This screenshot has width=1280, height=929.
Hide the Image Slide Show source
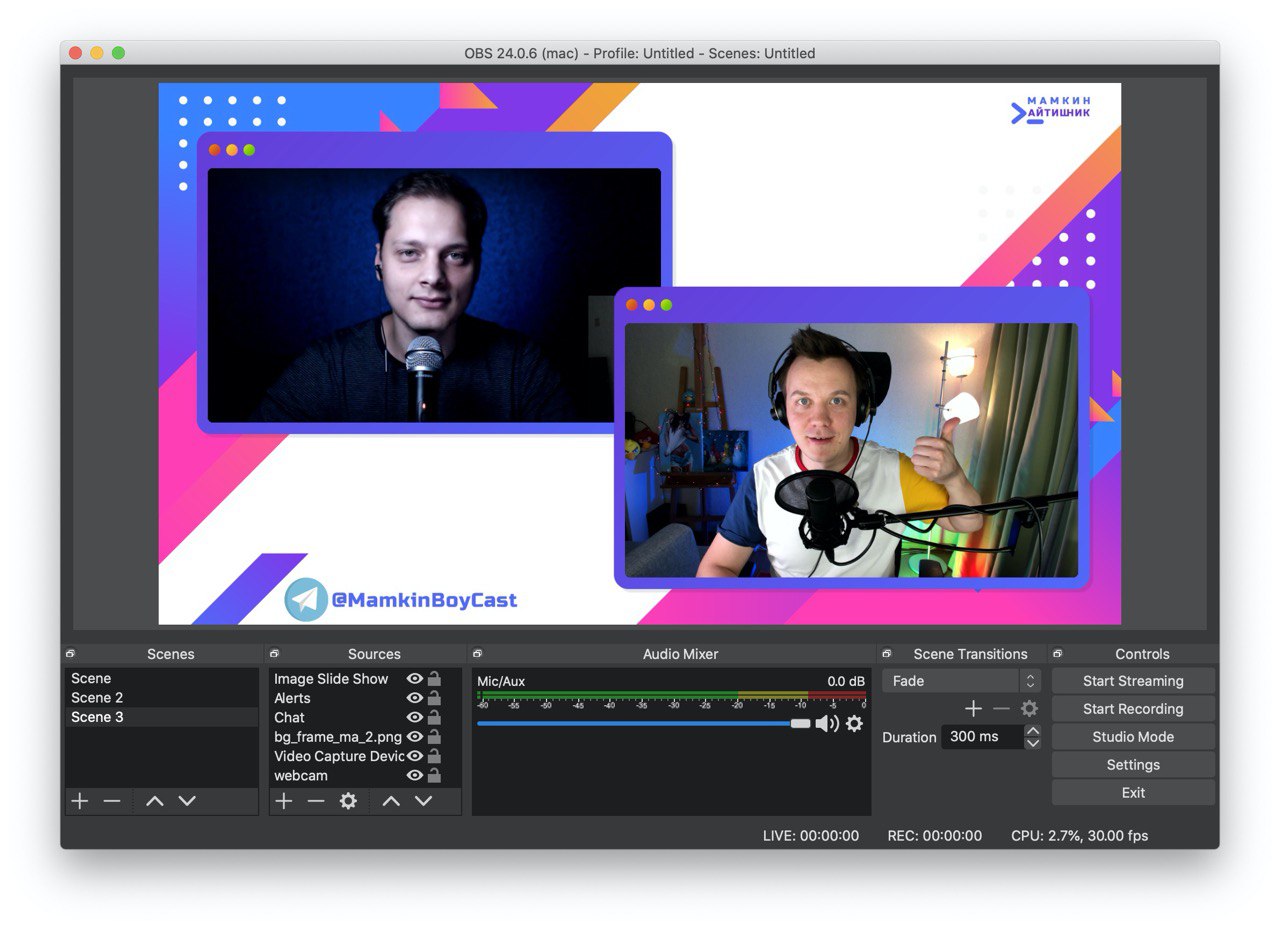[415, 678]
